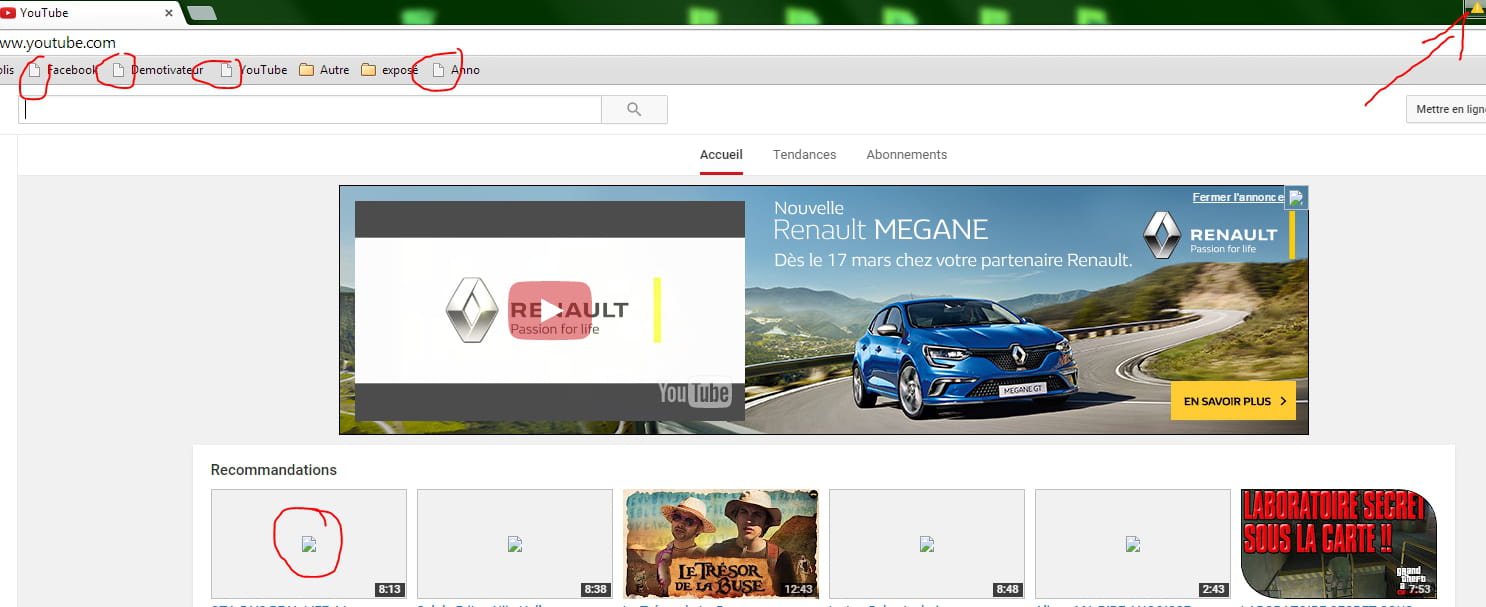This screenshot has width=1486, height=607.
Task: Click the search magnifier button
Action: click(634, 110)
